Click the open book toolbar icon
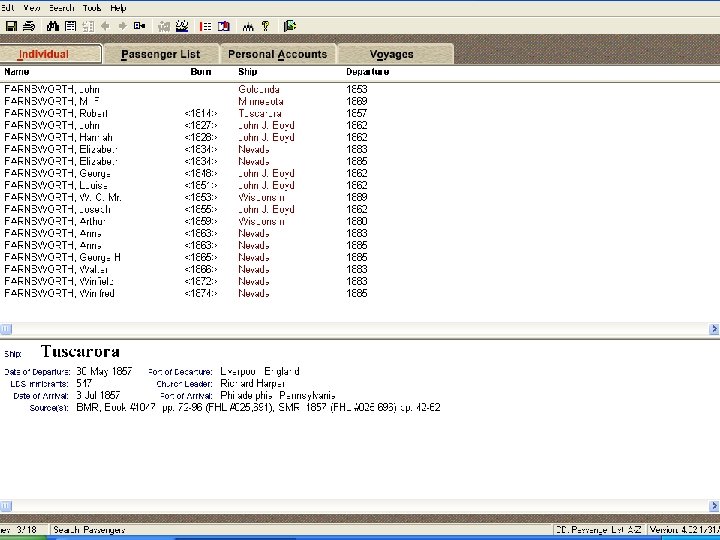 point(223,25)
